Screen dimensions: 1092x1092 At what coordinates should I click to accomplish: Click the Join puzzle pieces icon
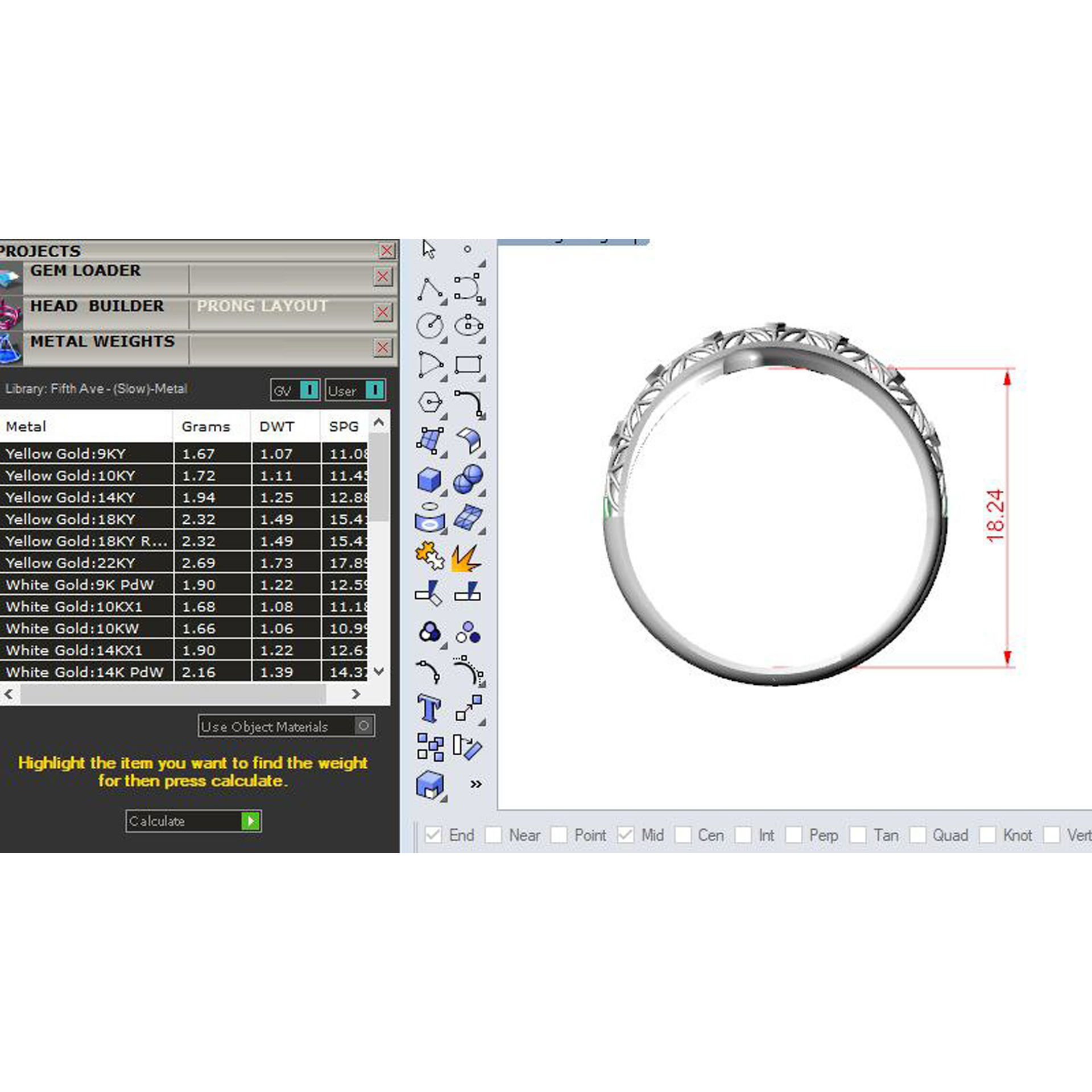click(x=429, y=556)
